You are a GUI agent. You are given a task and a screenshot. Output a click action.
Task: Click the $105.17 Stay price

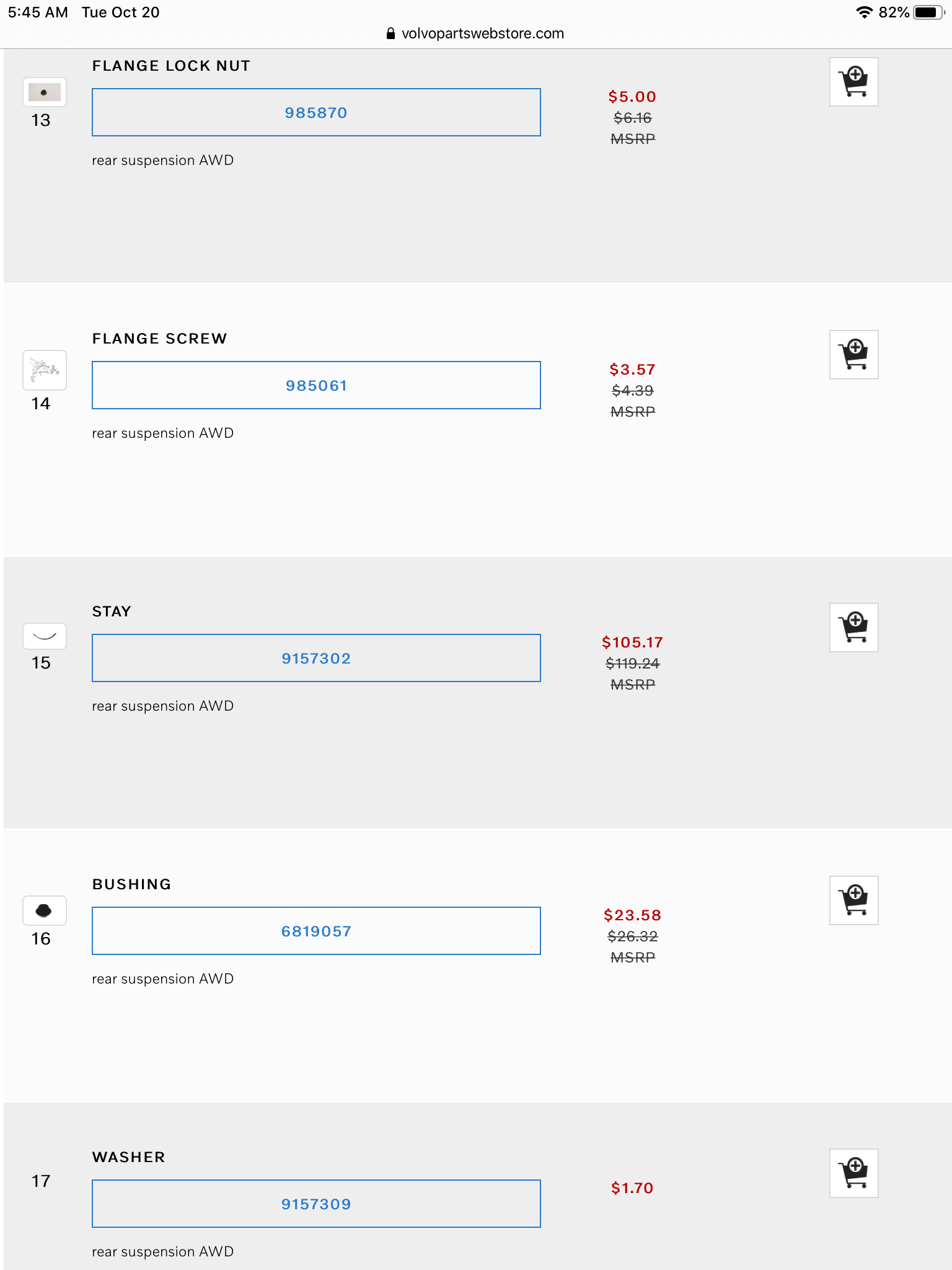(632, 642)
